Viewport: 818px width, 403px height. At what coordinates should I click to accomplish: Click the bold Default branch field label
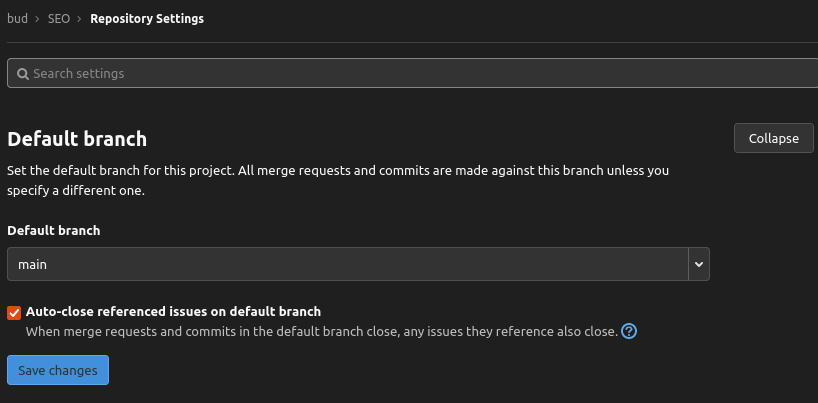54,230
